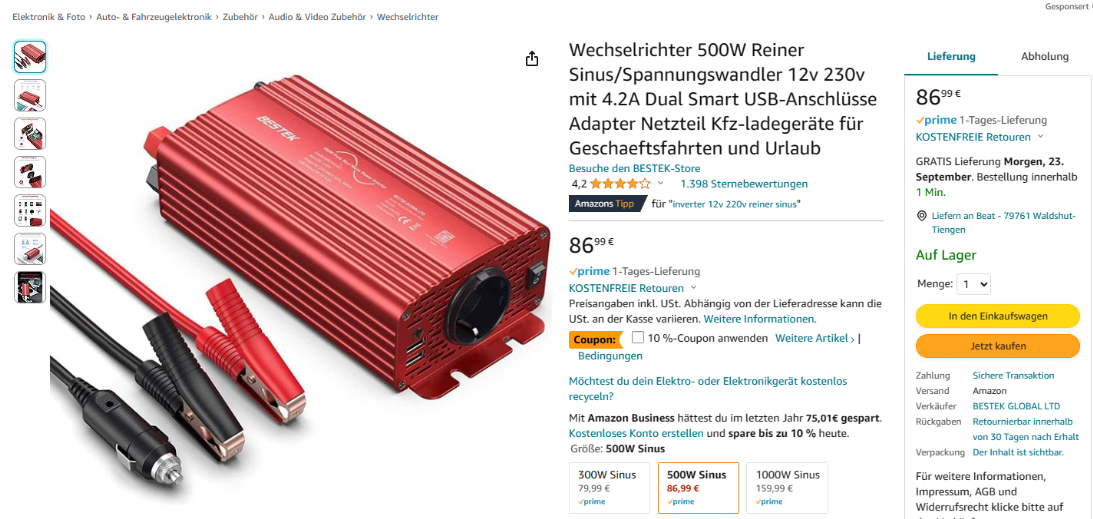Open the Menge quantity dropdown
The height and width of the screenshot is (519, 1093).
point(974,284)
